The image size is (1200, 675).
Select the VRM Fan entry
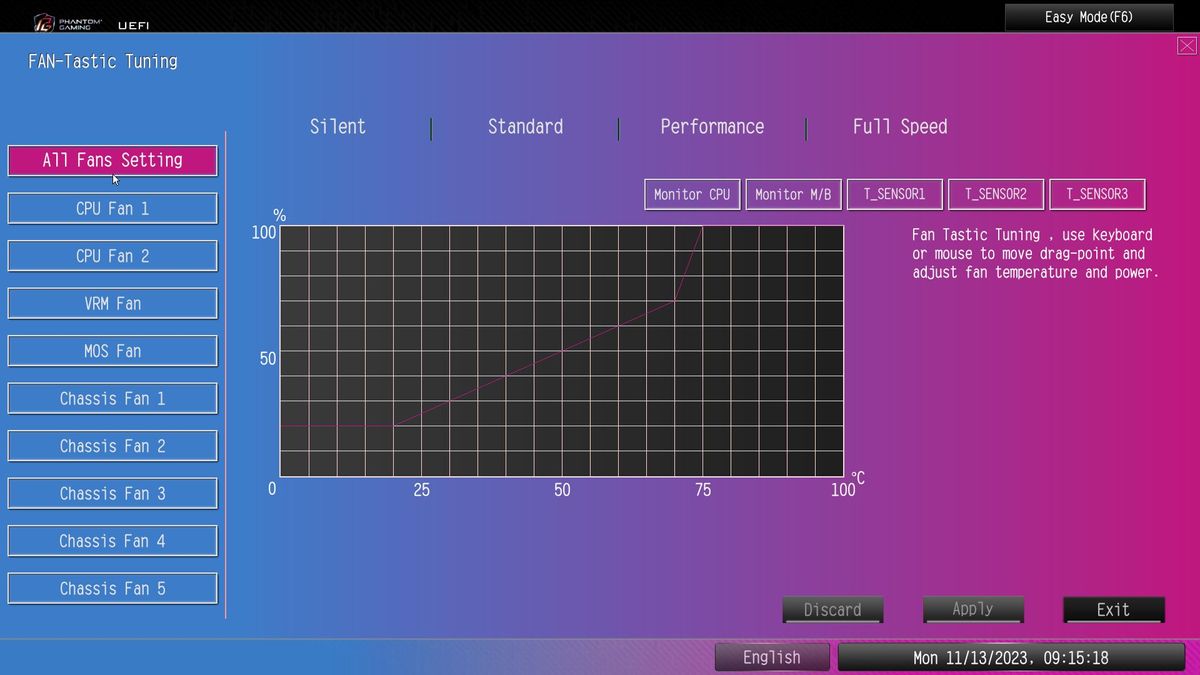coord(112,303)
